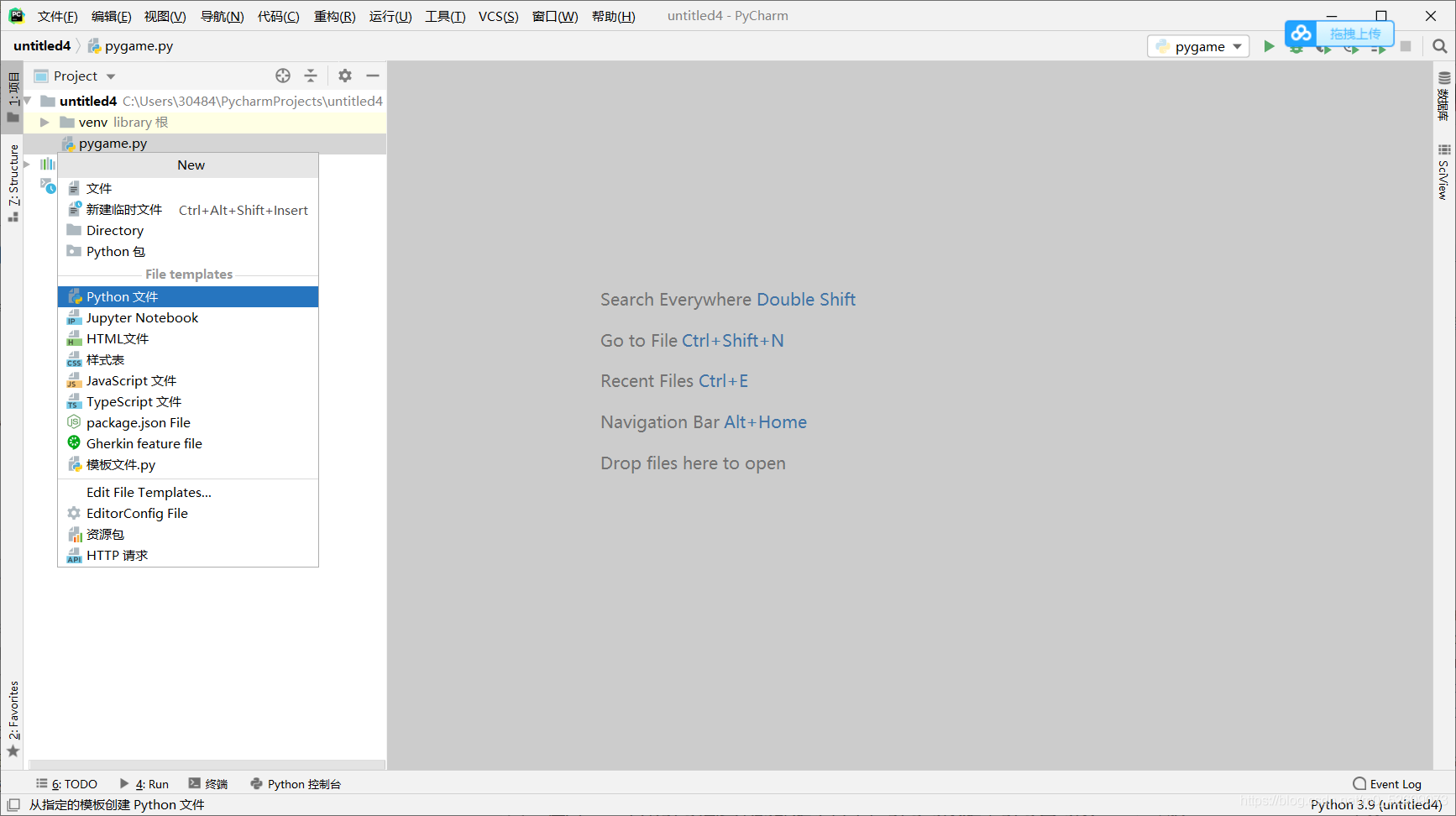This screenshot has height=816, width=1456.
Task: Open the pygame run configuration dropdown
Action: pyautogui.click(x=1198, y=46)
